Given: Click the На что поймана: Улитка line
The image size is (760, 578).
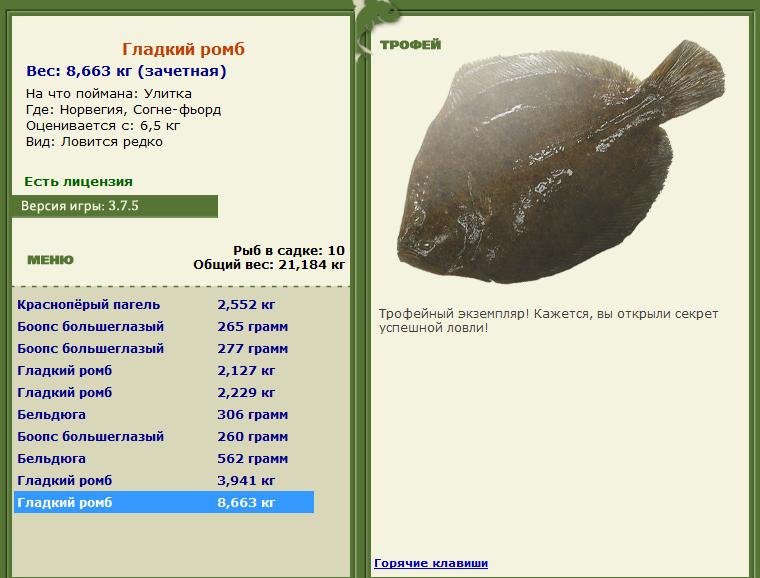Looking at the screenshot, I should 109,94.
